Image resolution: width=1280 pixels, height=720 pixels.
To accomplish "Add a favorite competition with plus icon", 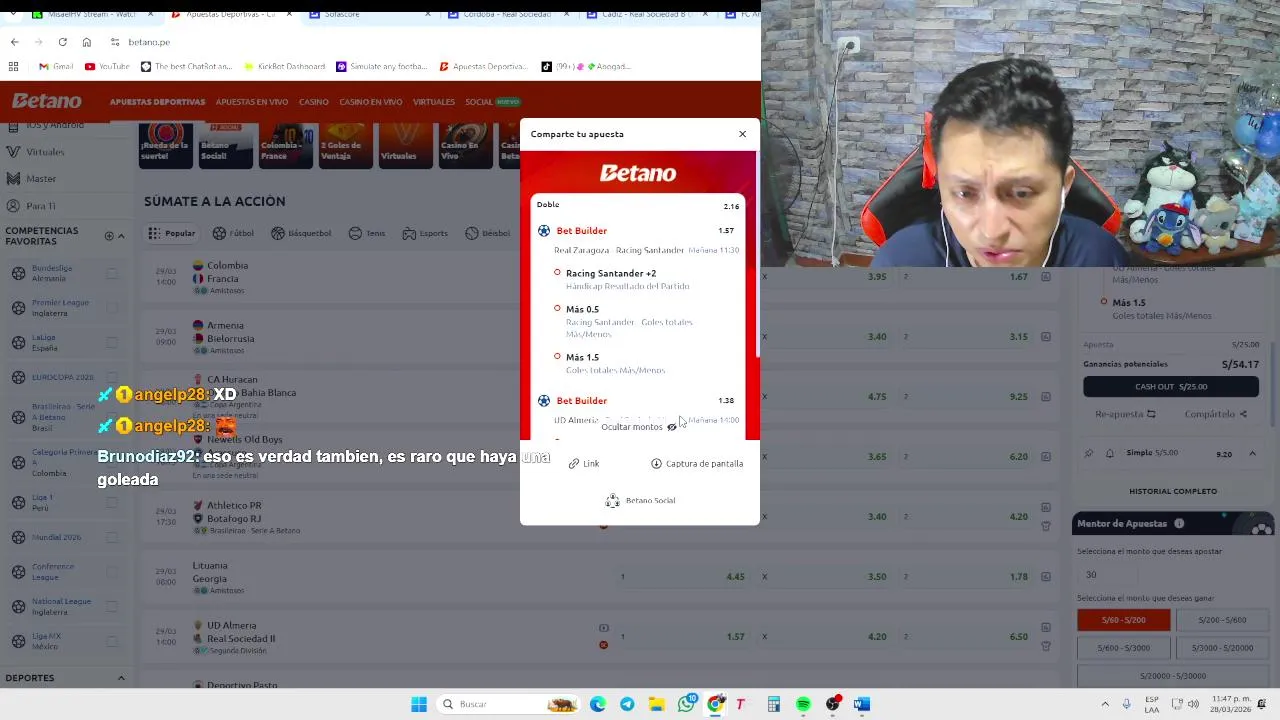I will [x=109, y=236].
